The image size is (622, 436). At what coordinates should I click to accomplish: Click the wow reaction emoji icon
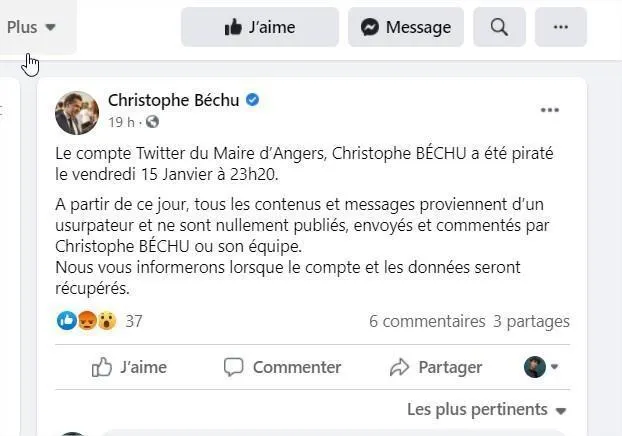(106, 321)
